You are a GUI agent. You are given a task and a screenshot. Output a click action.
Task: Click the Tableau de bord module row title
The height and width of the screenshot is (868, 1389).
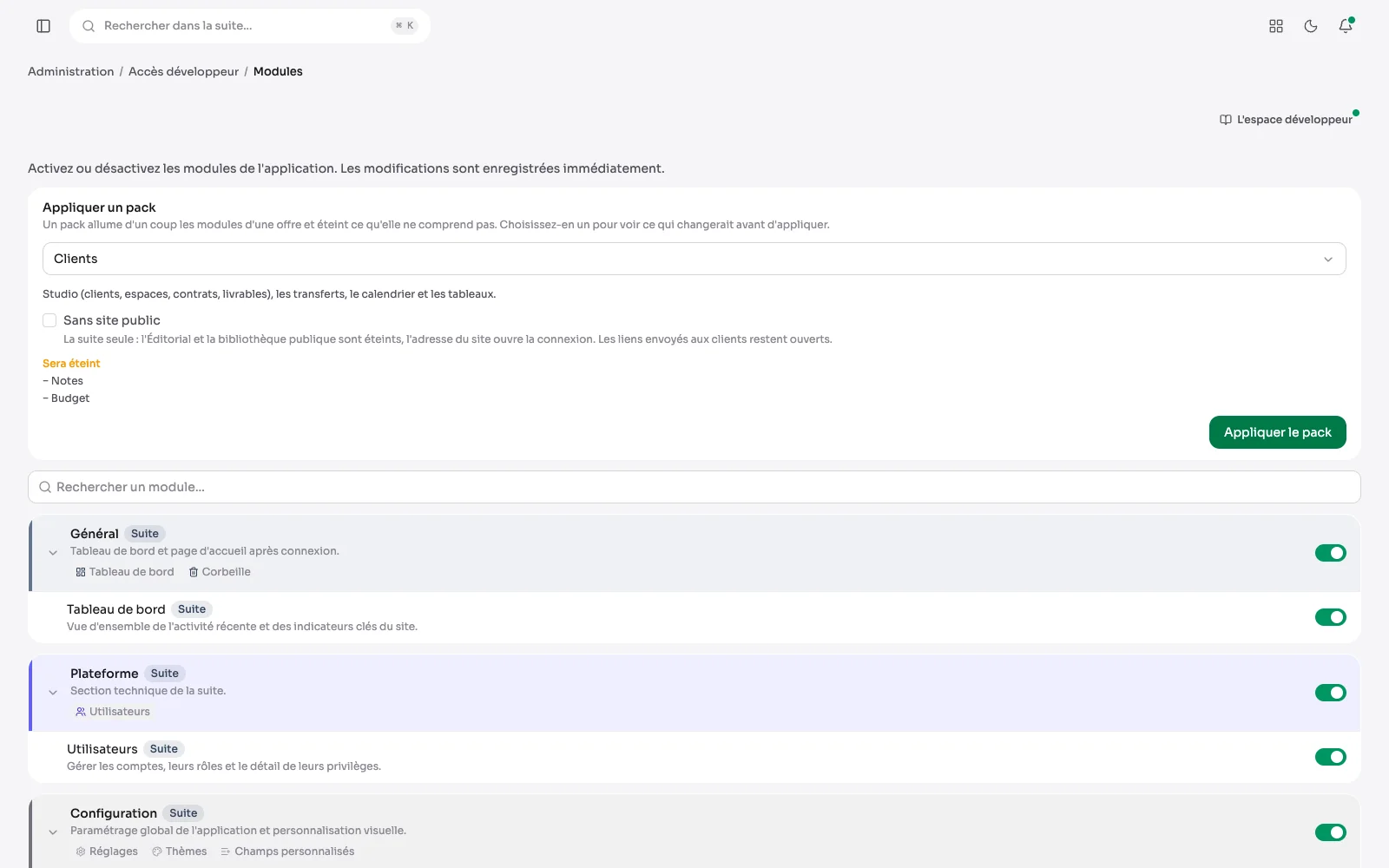click(x=116, y=609)
